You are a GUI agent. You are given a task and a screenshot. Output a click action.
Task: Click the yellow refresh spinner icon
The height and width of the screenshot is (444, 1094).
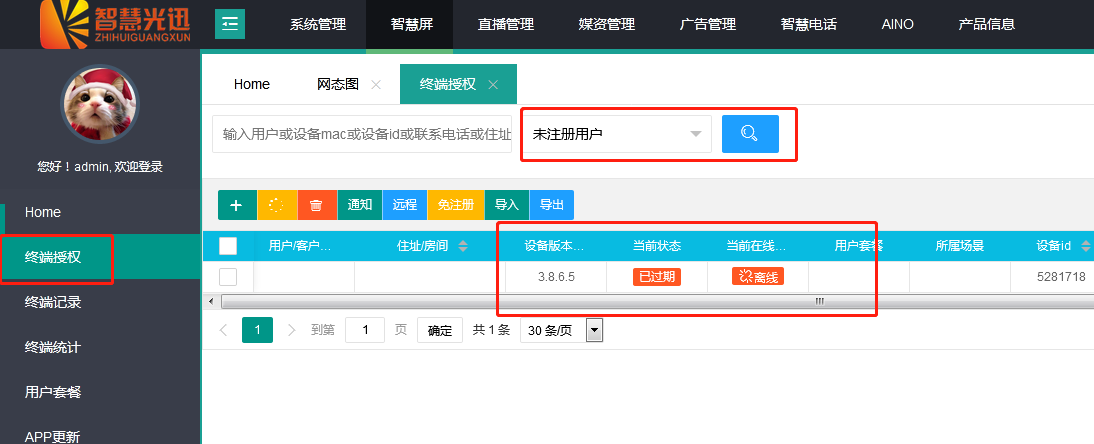tap(277, 205)
